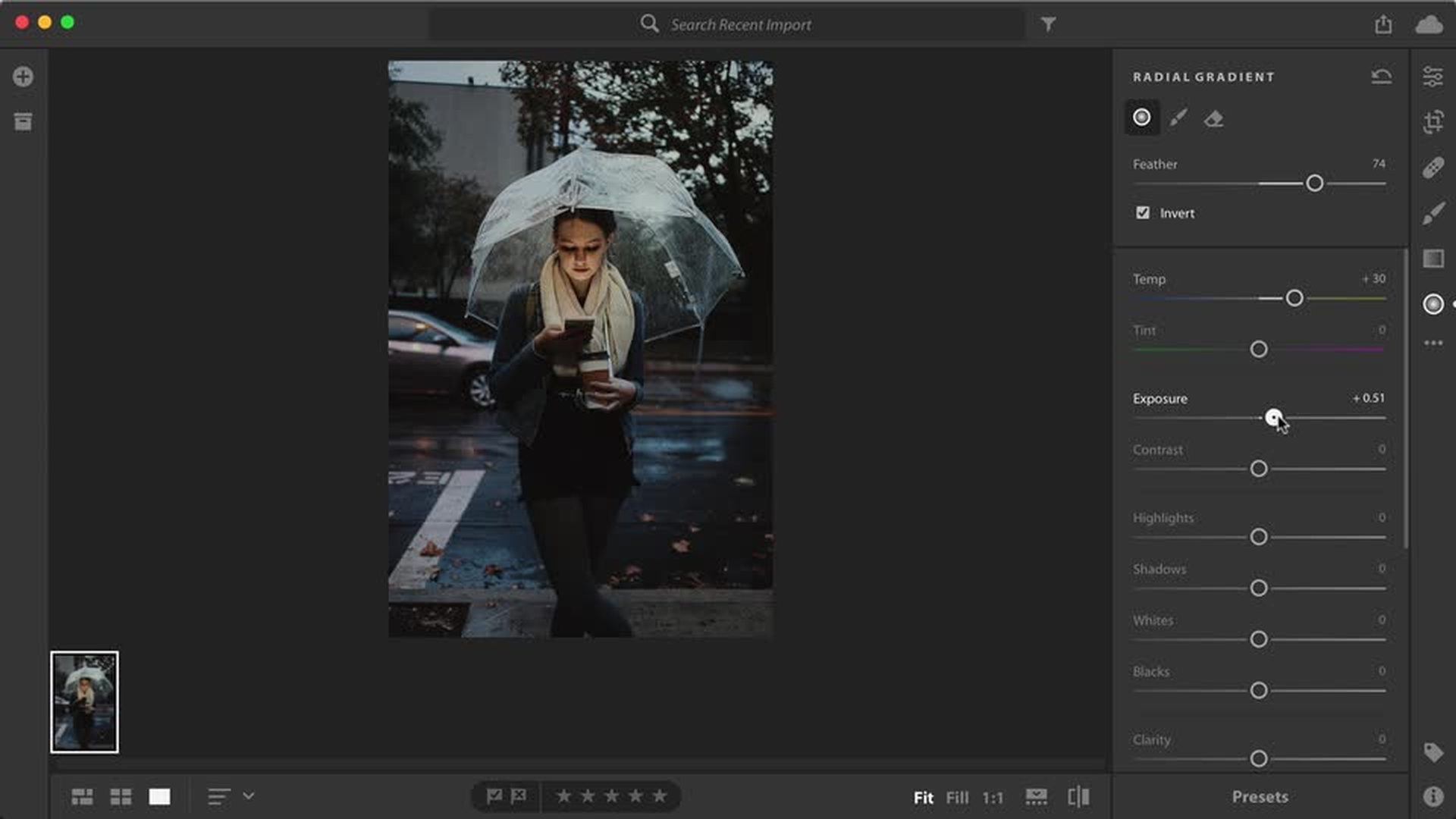This screenshot has width=1456, height=819.
Task: Click the Exposure slider handle
Action: (x=1273, y=417)
